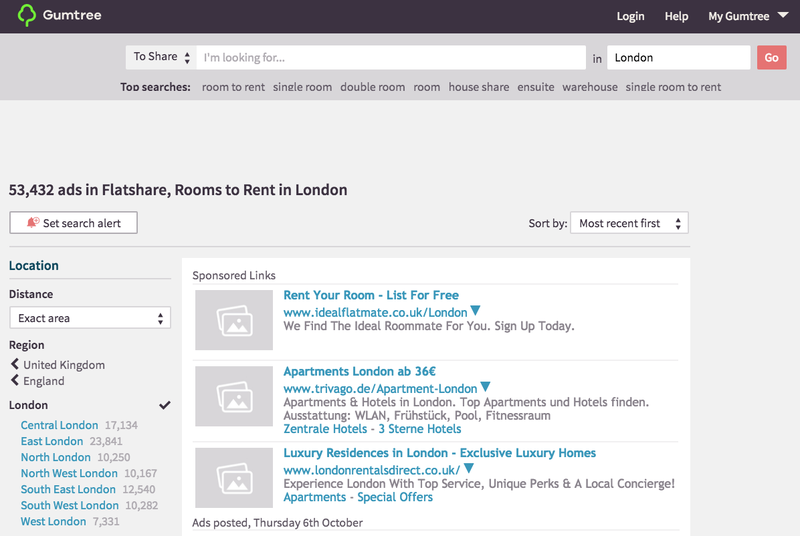Filter by Central London
Viewport: 800px width, 536px height.
point(59,425)
